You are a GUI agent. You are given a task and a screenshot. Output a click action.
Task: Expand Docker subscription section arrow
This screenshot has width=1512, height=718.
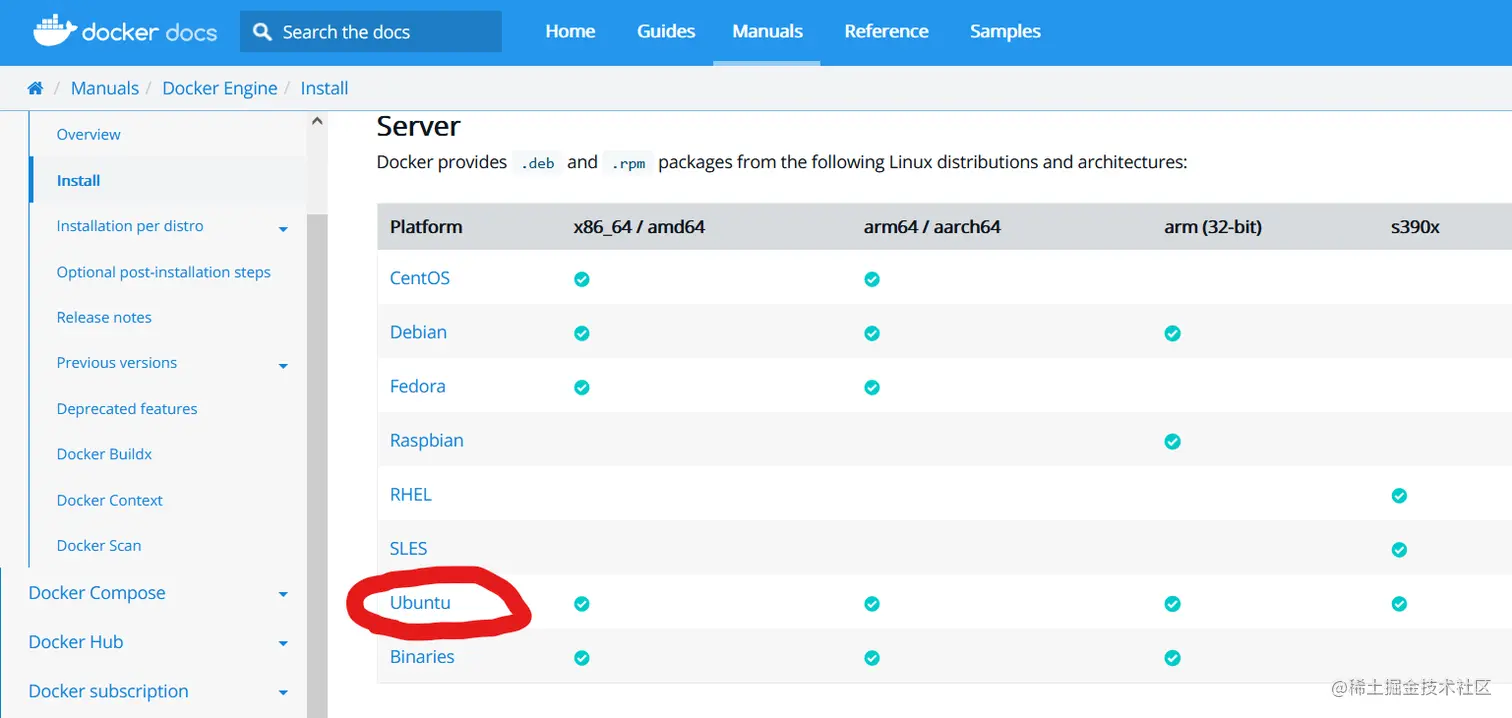283,692
